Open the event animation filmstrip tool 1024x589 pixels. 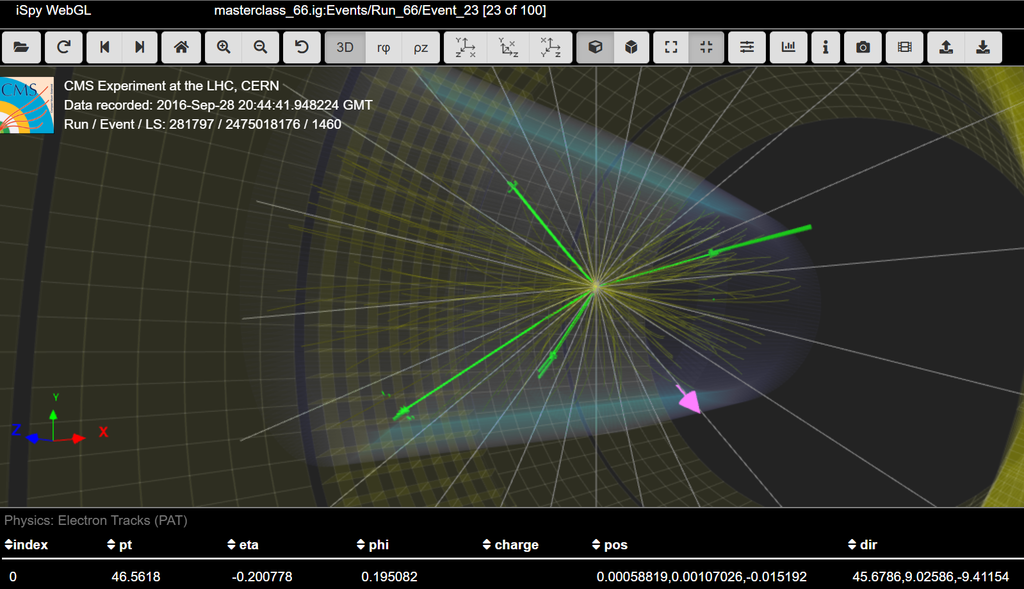click(x=901, y=47)
